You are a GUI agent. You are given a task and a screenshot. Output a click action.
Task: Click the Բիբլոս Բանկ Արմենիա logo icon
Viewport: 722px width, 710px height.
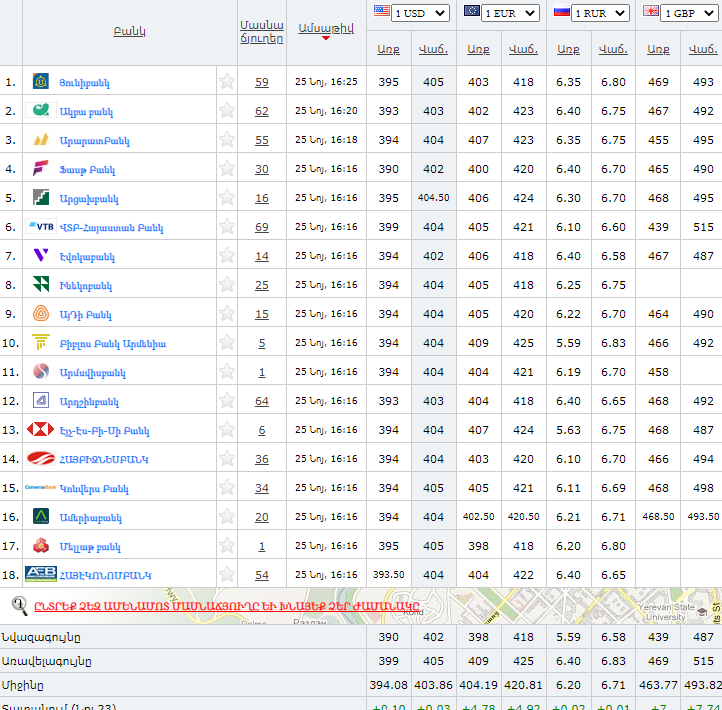(x=41, y=342)
